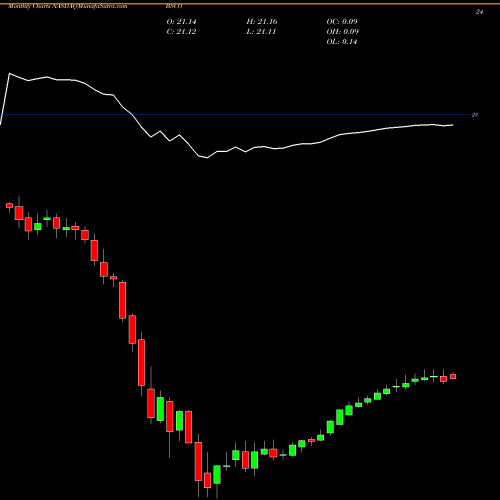500x500 pixels.
Task: Click the 'OH: 0.09' value
Action: 342,32
